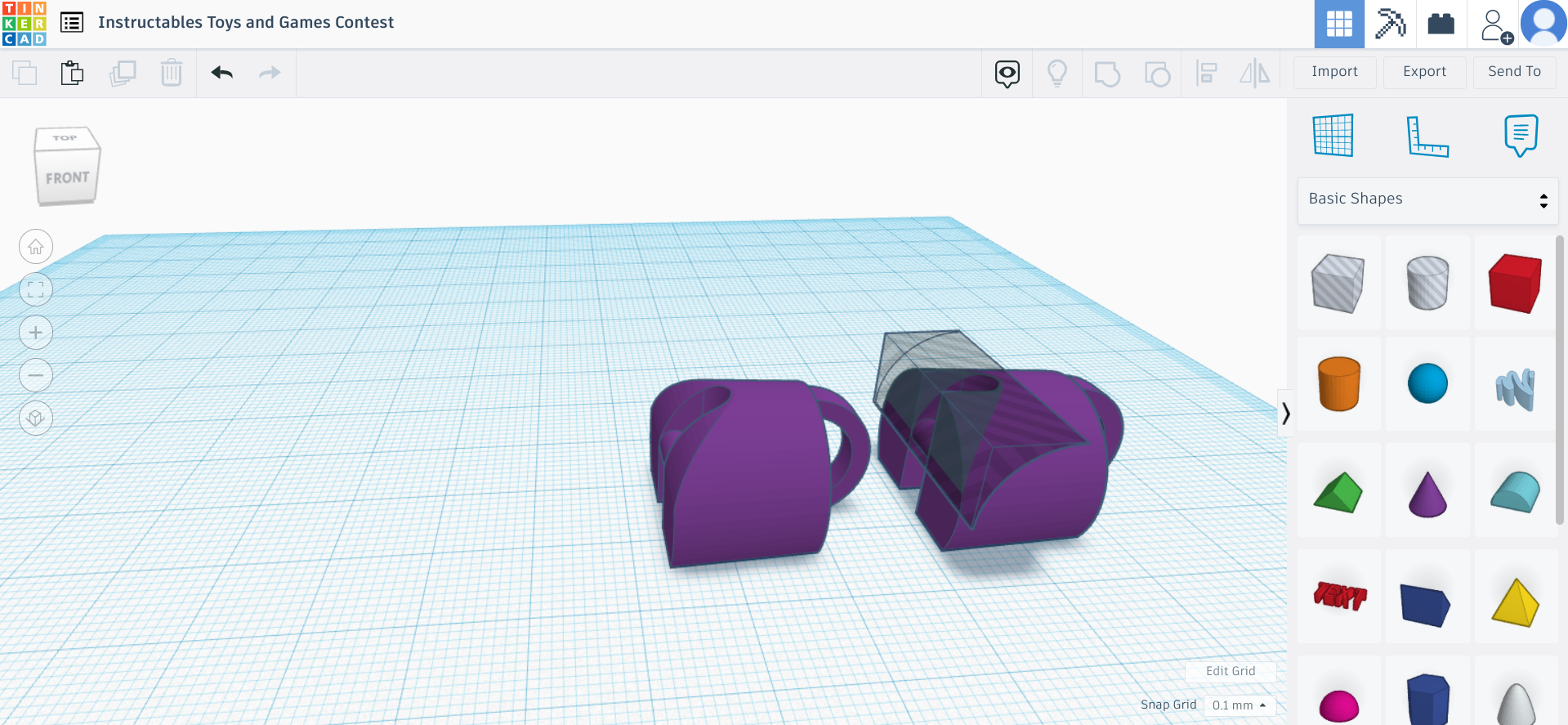Select the Ruler tool
This screenshot has width=1568, height=725.
tap(1427, 136)
